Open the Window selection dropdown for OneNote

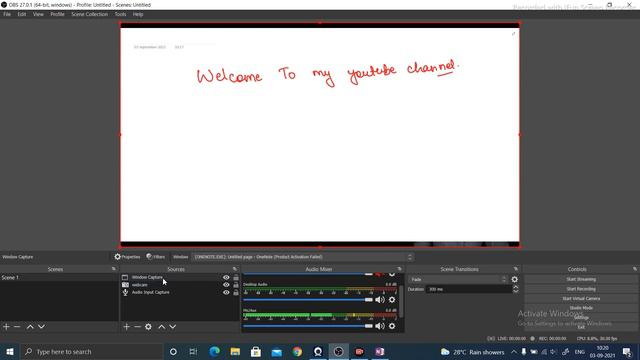tap(302, 257)
